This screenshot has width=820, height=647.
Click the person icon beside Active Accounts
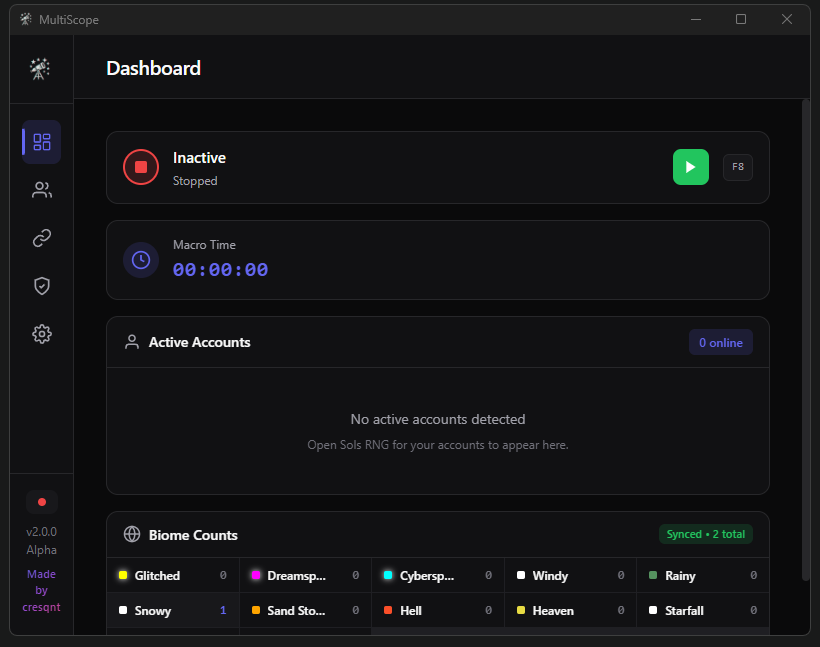131,342
